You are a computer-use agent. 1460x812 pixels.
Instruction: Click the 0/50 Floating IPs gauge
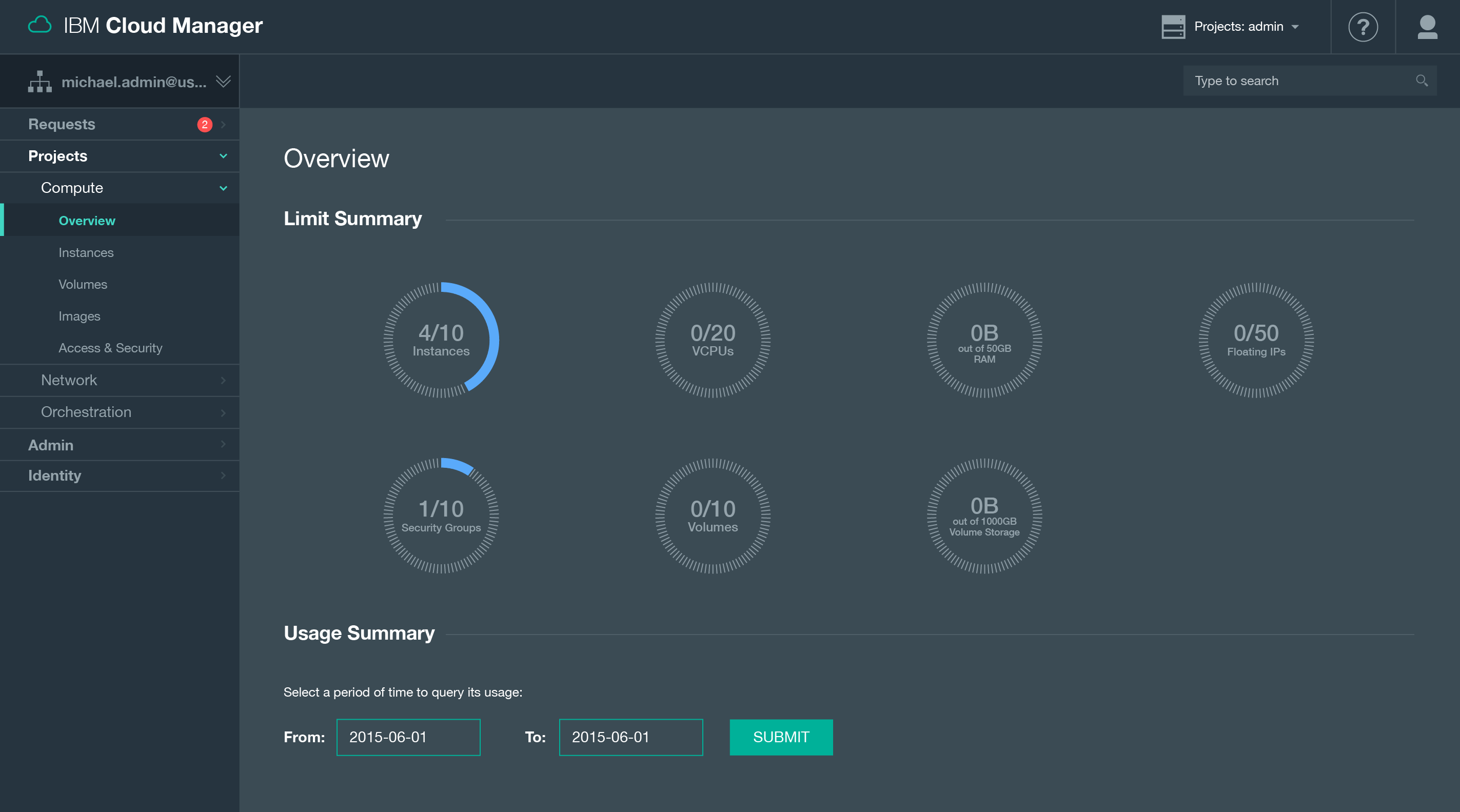(1256, 340)
